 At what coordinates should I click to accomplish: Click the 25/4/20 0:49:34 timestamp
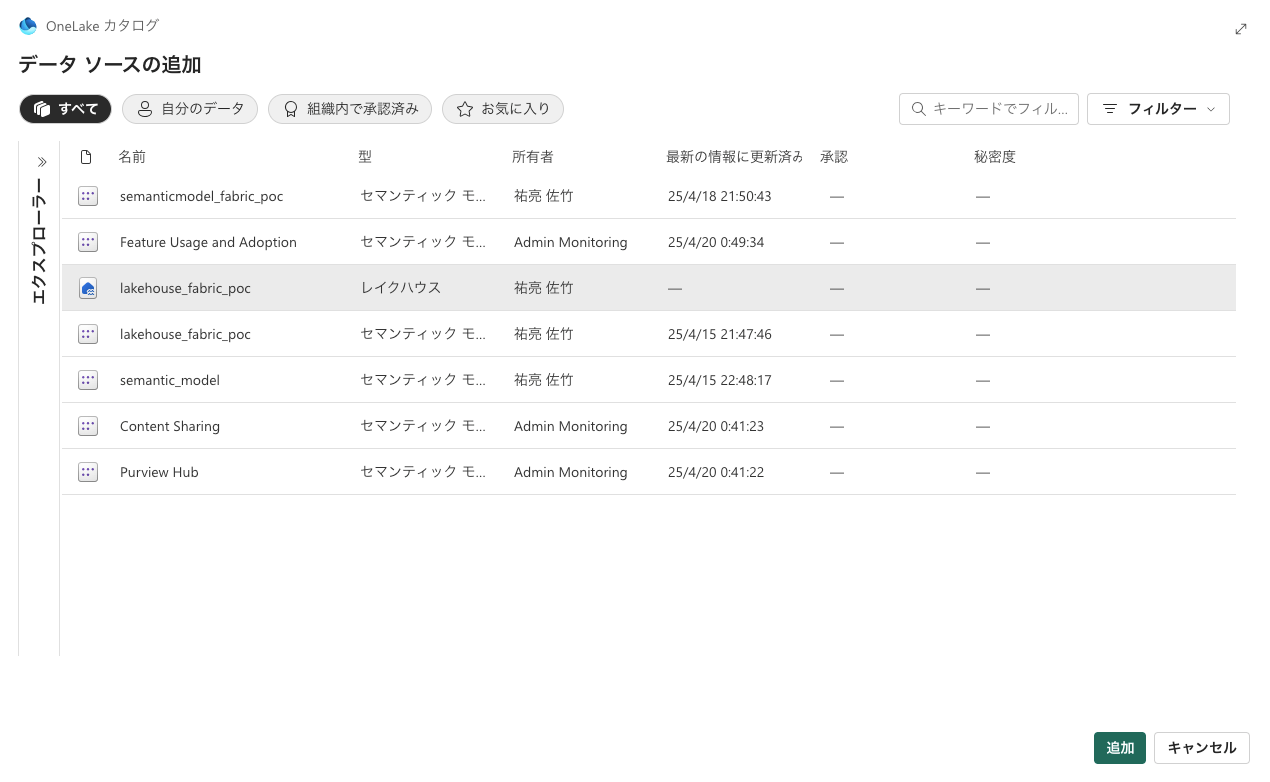[716, 242]
